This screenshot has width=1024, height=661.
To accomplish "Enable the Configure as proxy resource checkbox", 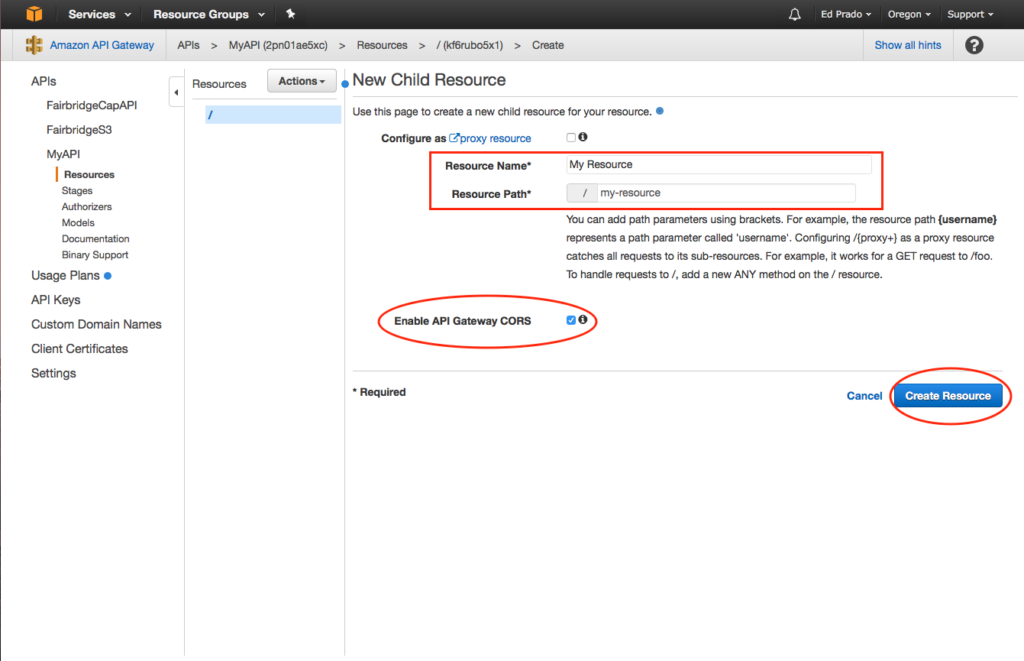I will 571,138.
